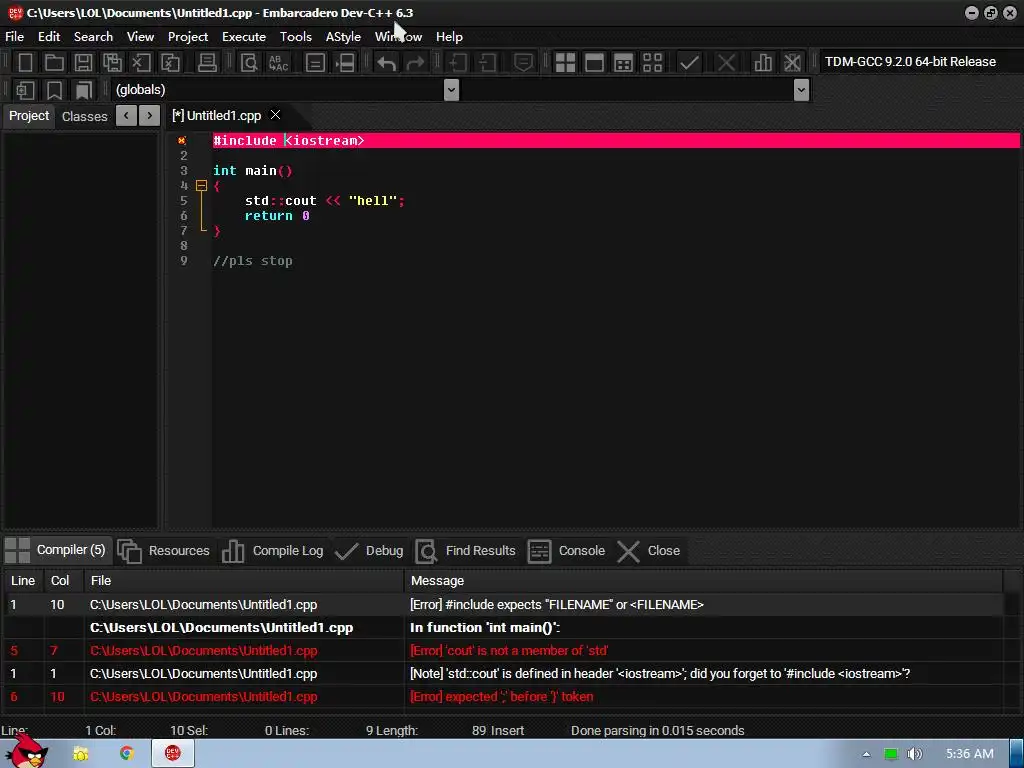Switch to the Console bottom tab

pyautogui.click(x=566, y=551)
